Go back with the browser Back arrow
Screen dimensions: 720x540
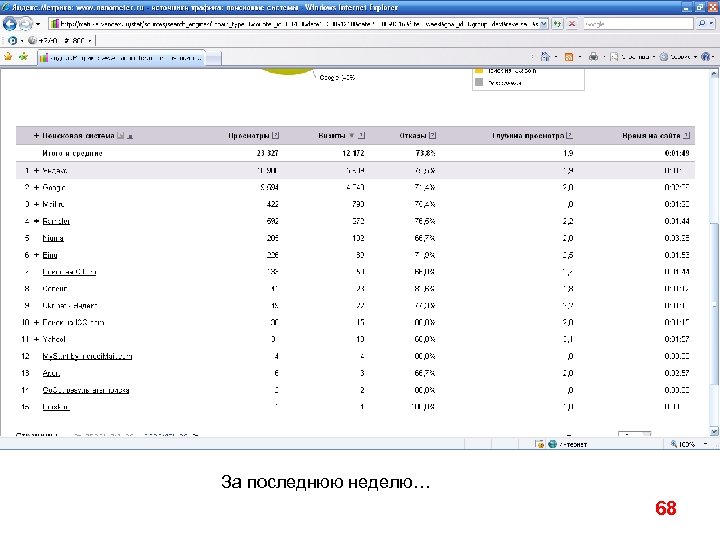click(x=9, y=23)
